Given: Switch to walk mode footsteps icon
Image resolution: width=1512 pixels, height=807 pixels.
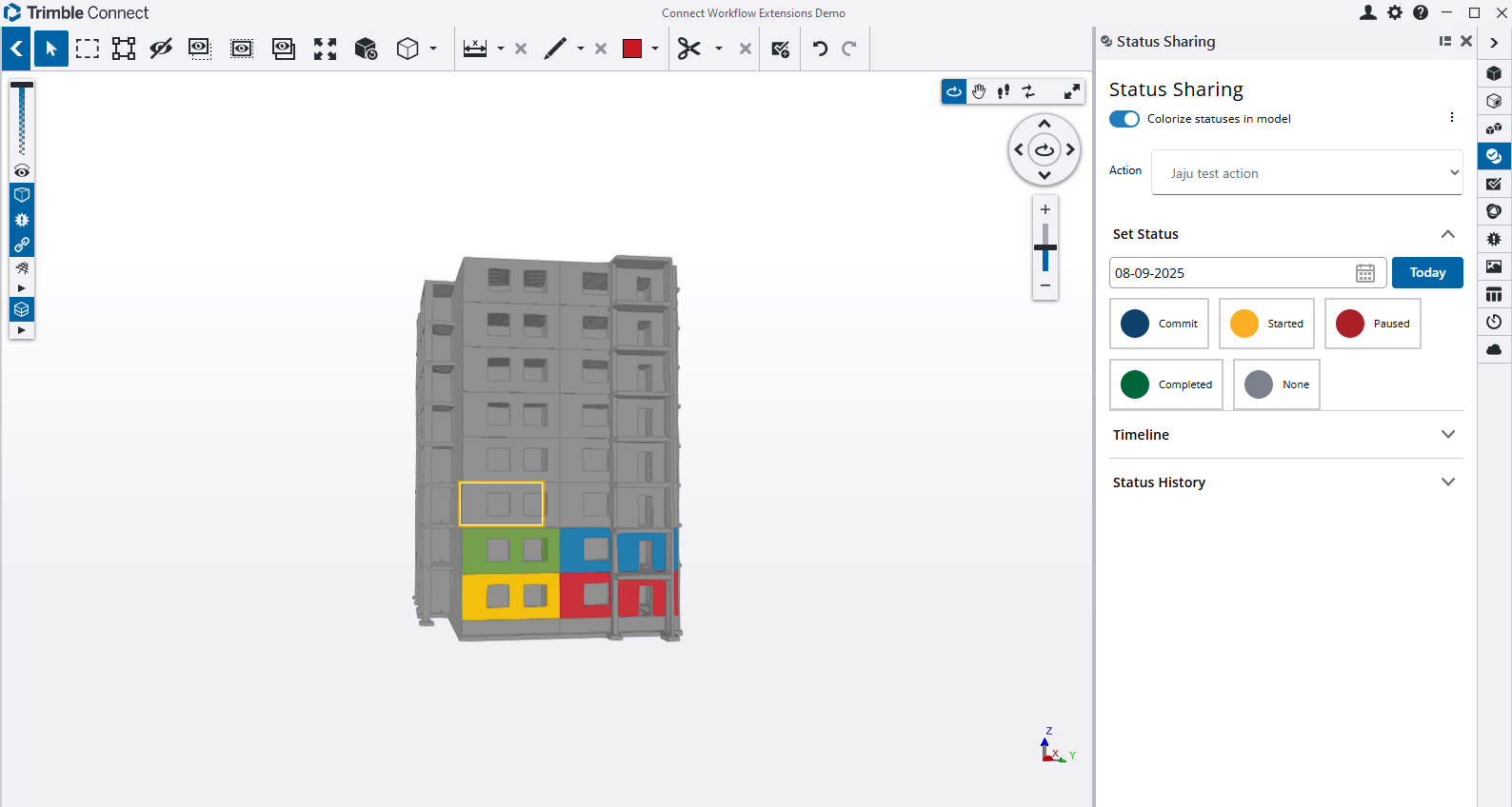Looking at the screenshot, I should pyautogui.click(x=1004, y=91).
